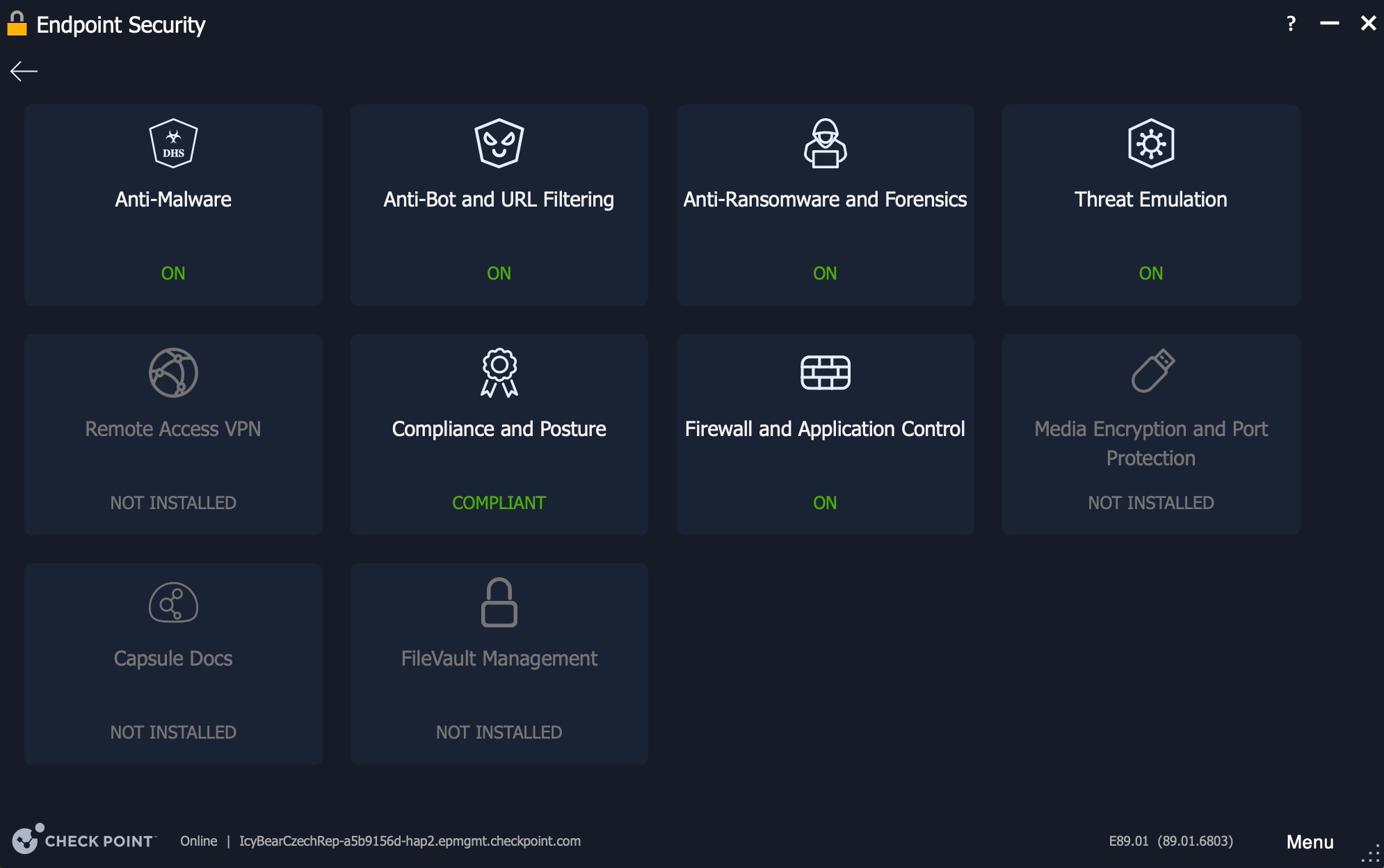
Task: Close the Endpoint Security window
Action: tap(1368, 24)
